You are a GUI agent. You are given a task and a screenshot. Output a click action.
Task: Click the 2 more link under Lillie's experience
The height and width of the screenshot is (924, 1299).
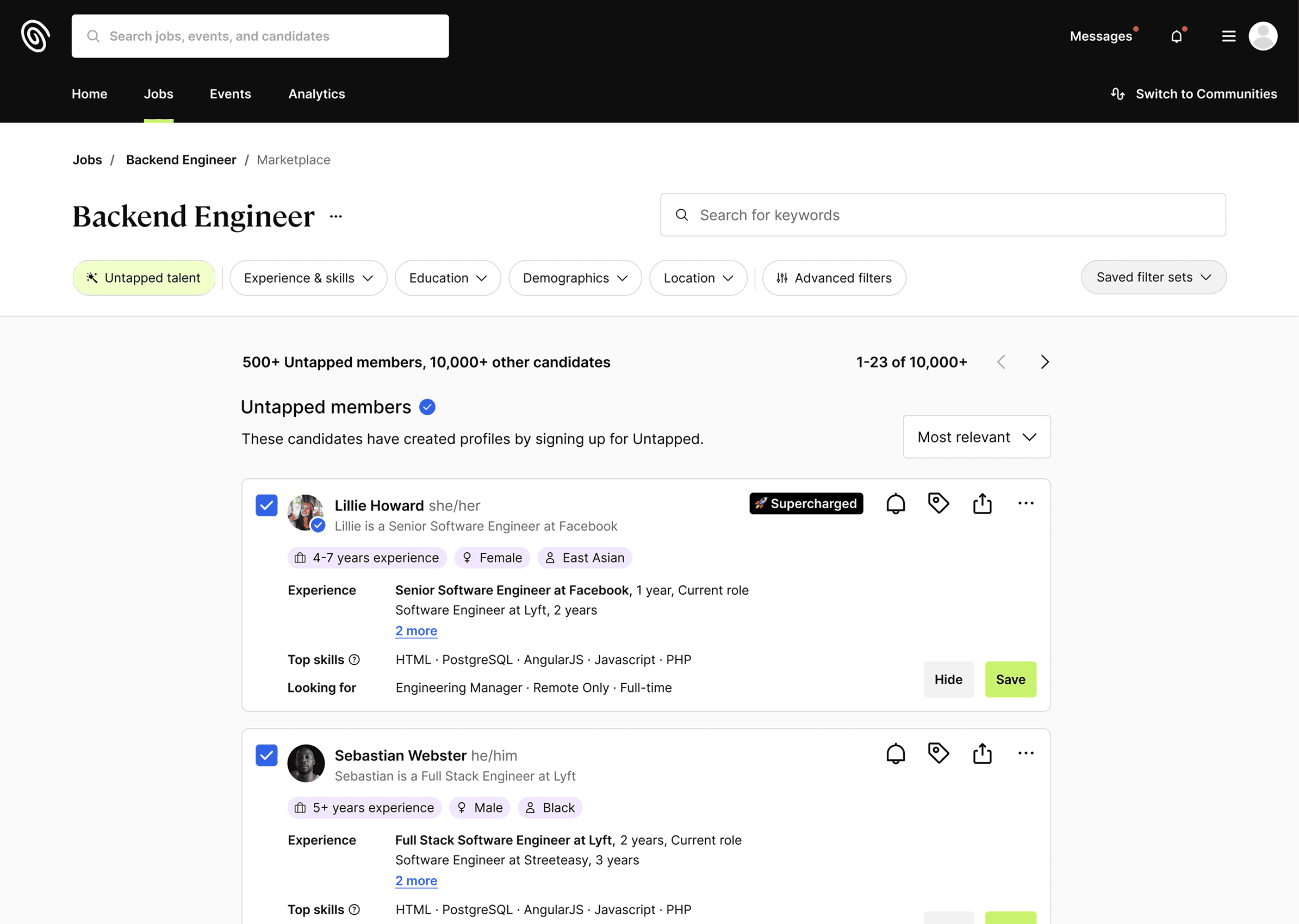(416, 630)
